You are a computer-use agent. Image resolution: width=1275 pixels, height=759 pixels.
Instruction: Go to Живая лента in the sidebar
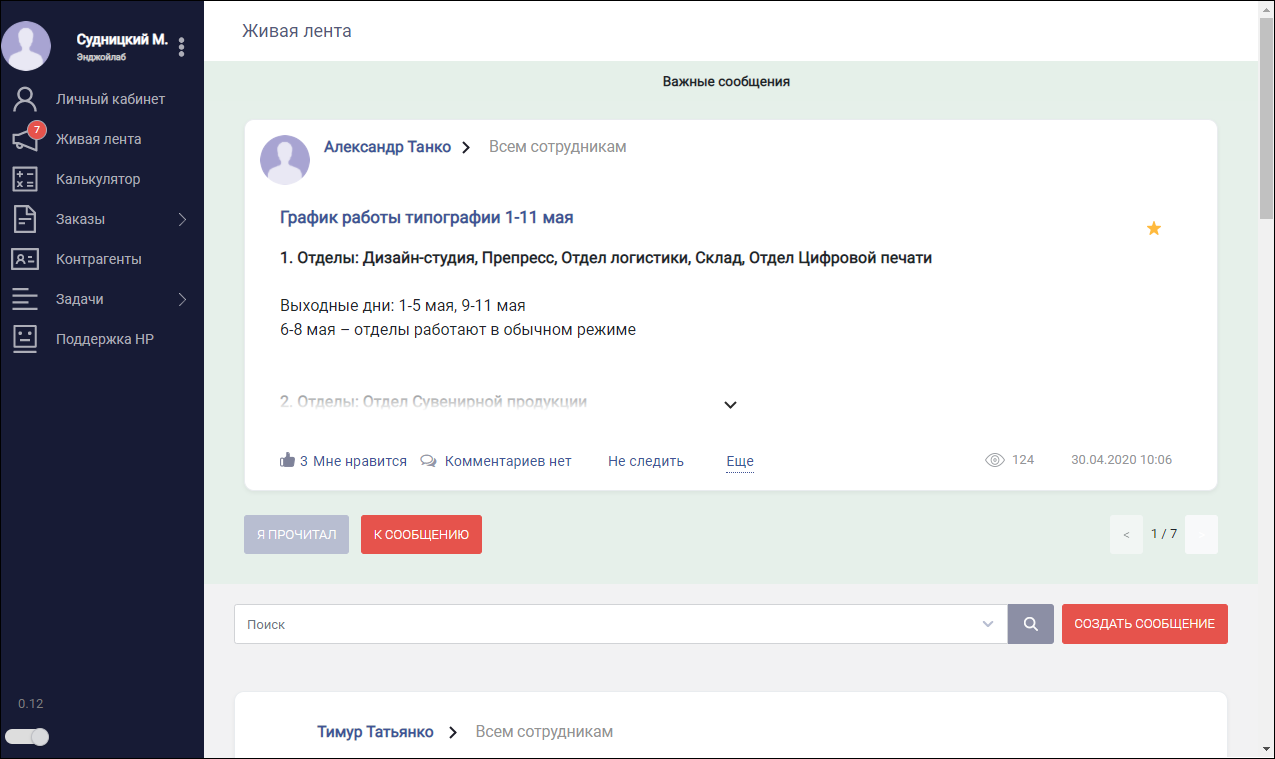click(x=98, y=139)
